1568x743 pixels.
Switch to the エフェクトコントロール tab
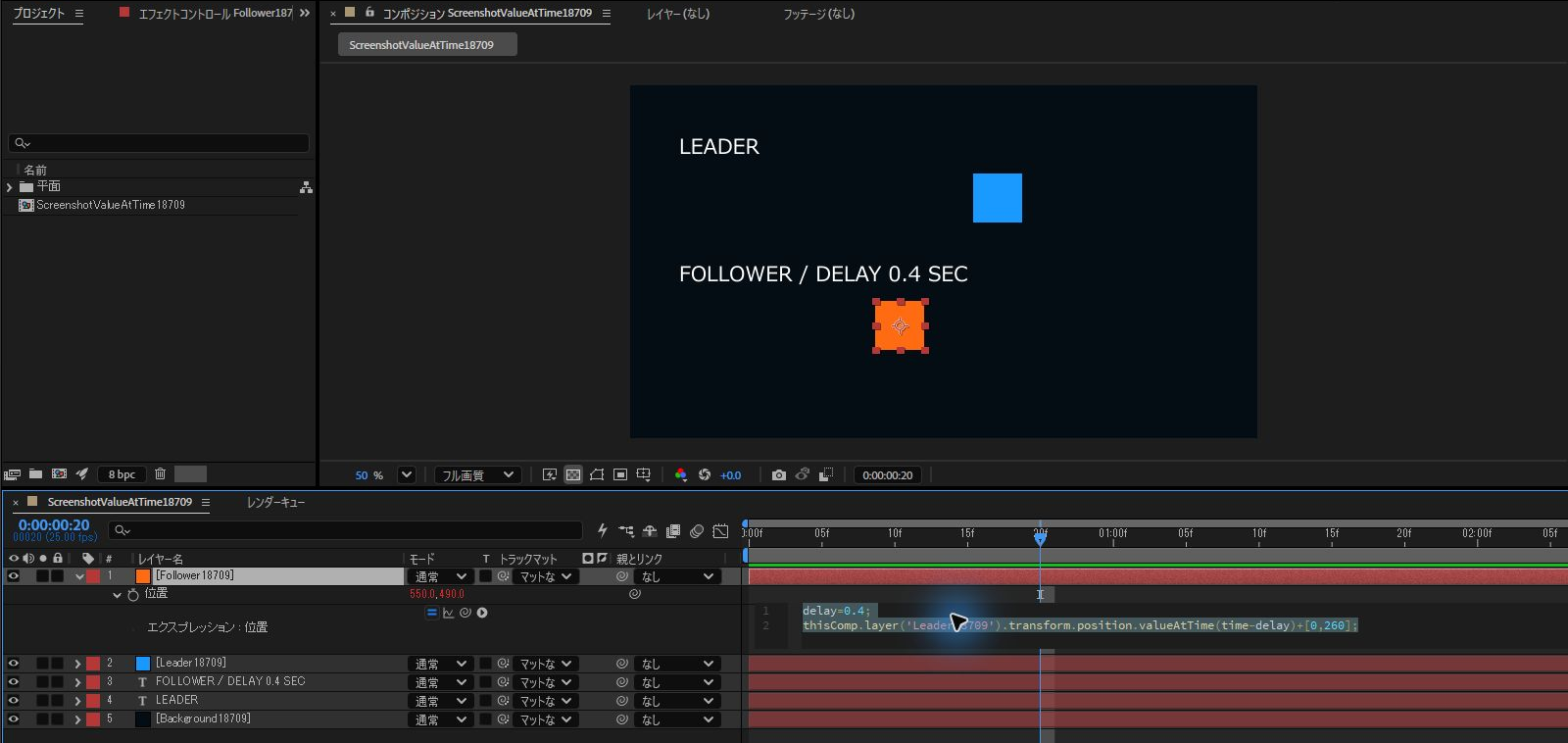[216, 14]
